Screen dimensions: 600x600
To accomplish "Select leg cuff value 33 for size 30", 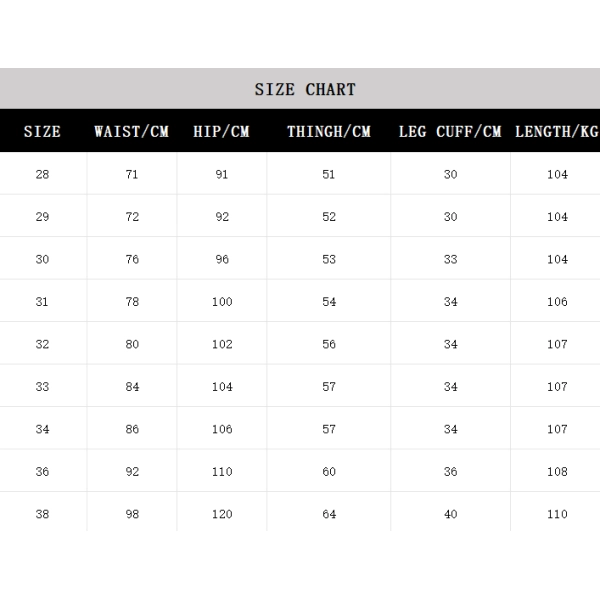I will click(451, 259).
